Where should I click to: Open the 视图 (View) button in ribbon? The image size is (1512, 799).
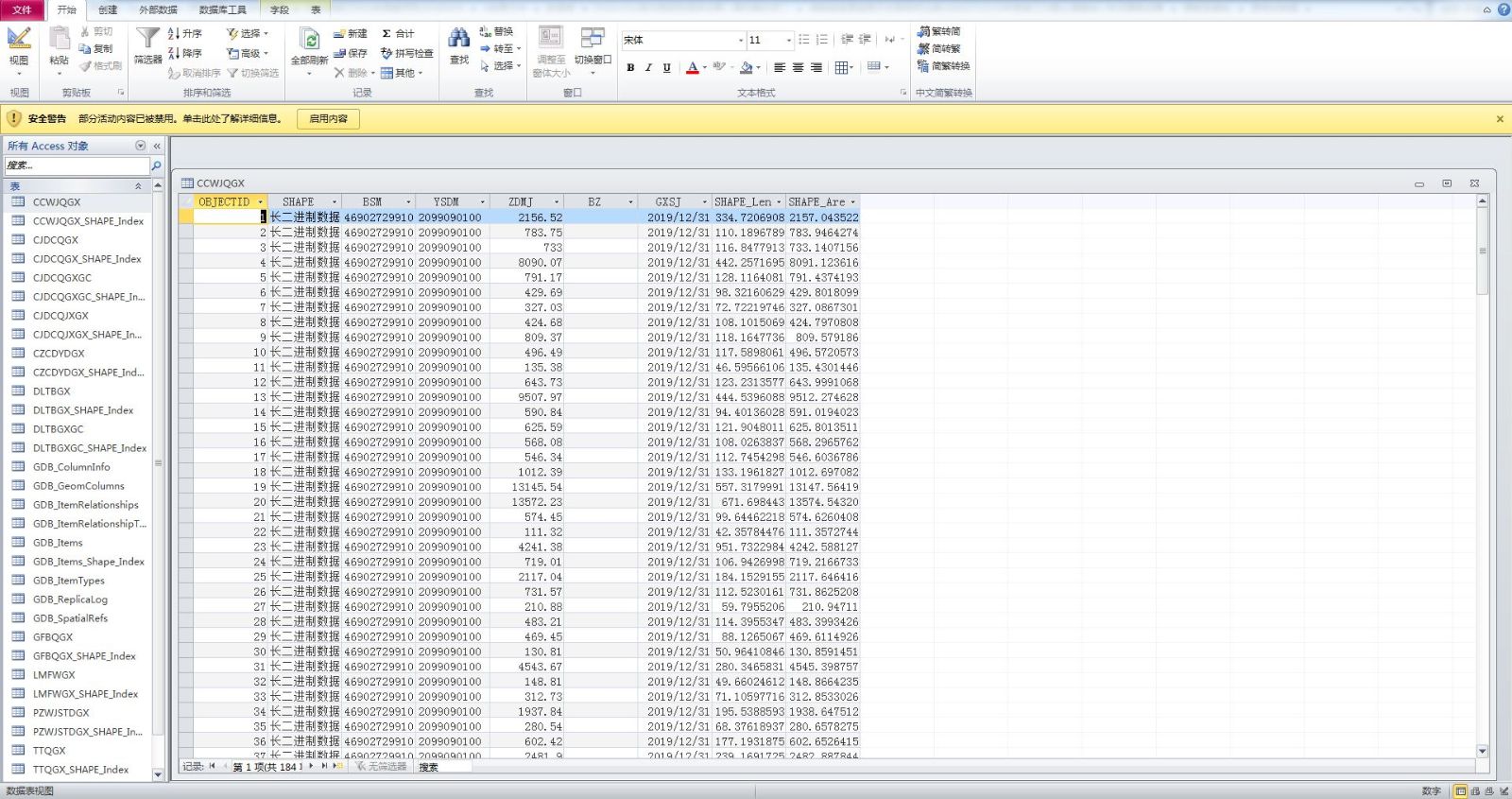tap(19, 51)
